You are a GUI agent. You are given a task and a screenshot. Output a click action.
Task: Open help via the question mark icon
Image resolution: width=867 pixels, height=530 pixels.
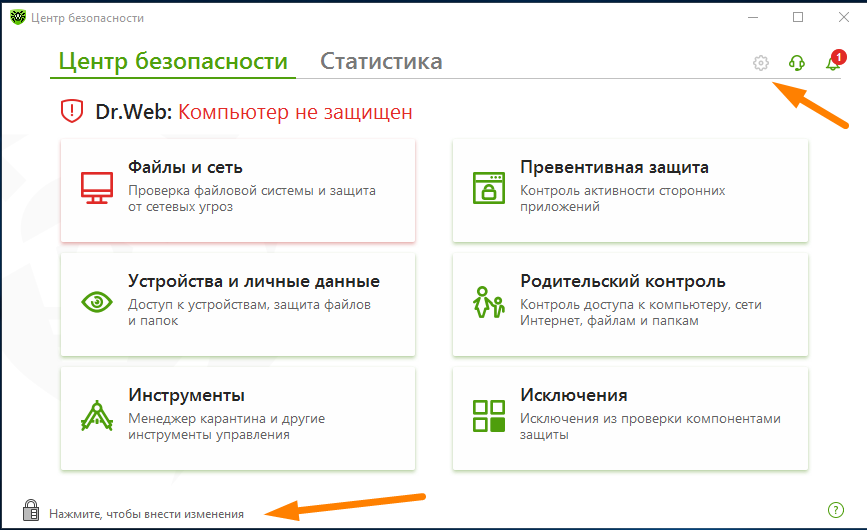835,510
